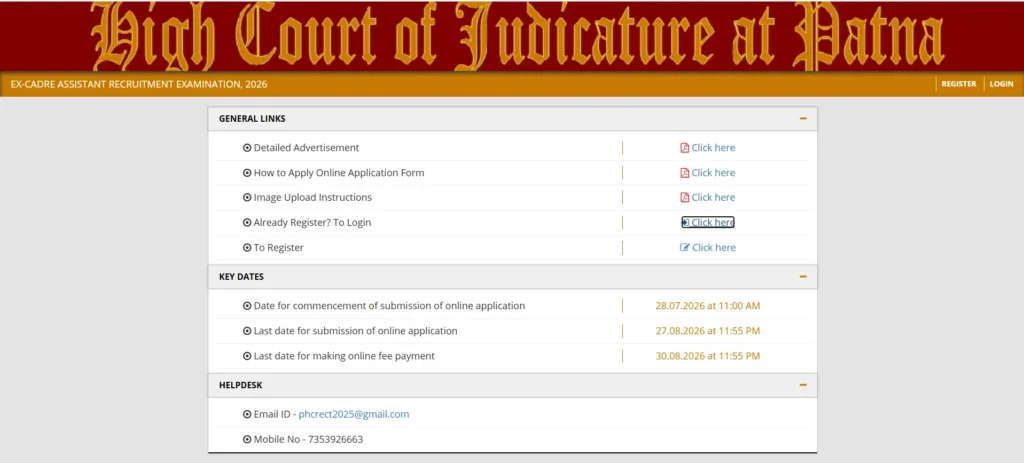Click bullet icon beside Already Register row
The height and width of the screenshot is (463, 1024).
(x=247, y=223)
